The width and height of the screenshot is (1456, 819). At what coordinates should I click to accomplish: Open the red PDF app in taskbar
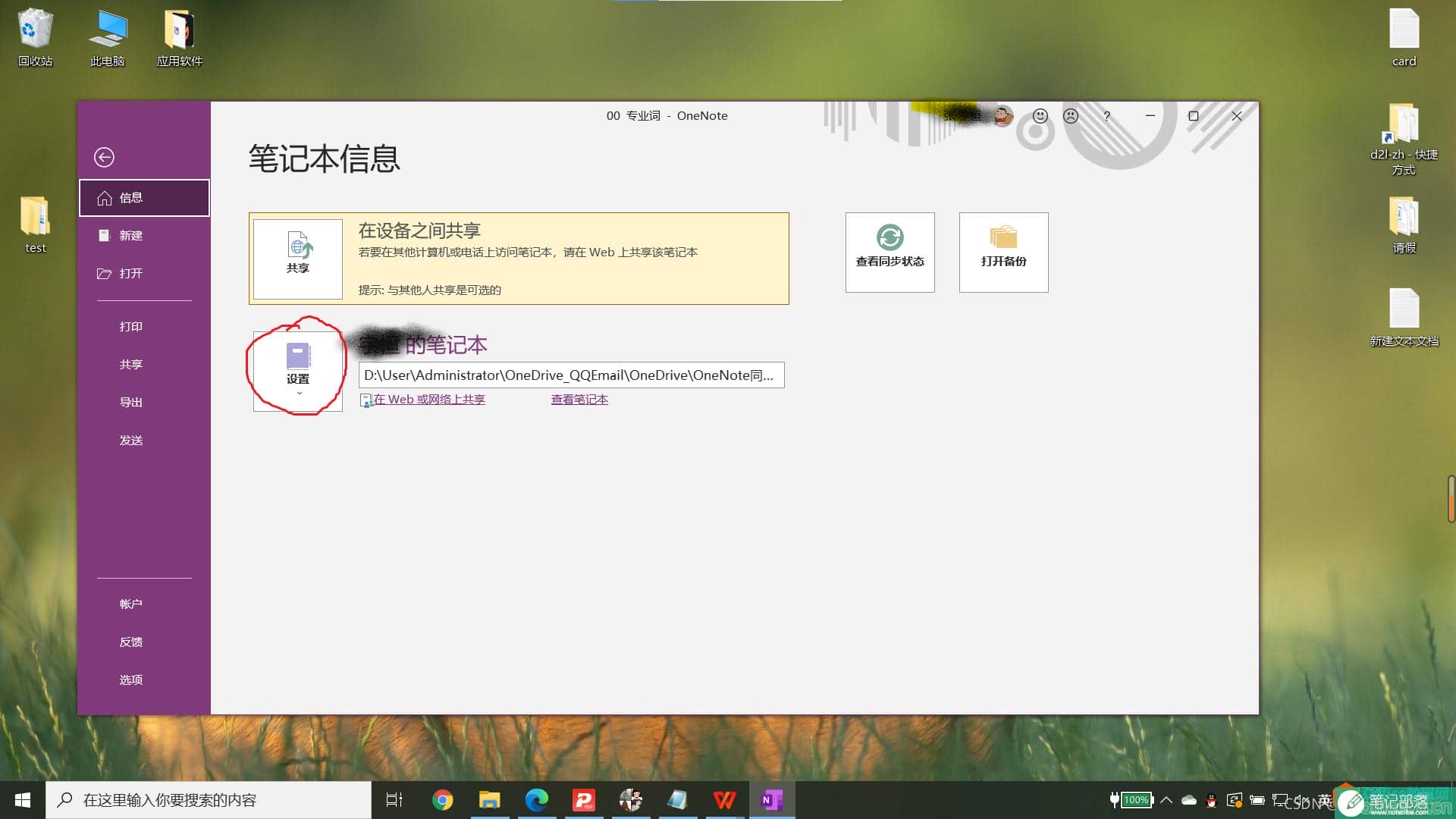pyautogui.click(x=583, y=800)
